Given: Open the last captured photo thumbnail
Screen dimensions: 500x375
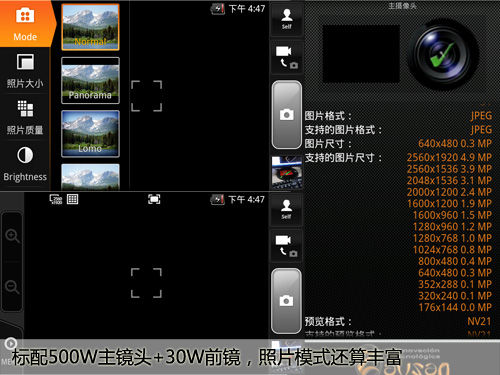Looking at the screenshot, I should (x=287, y=173).
